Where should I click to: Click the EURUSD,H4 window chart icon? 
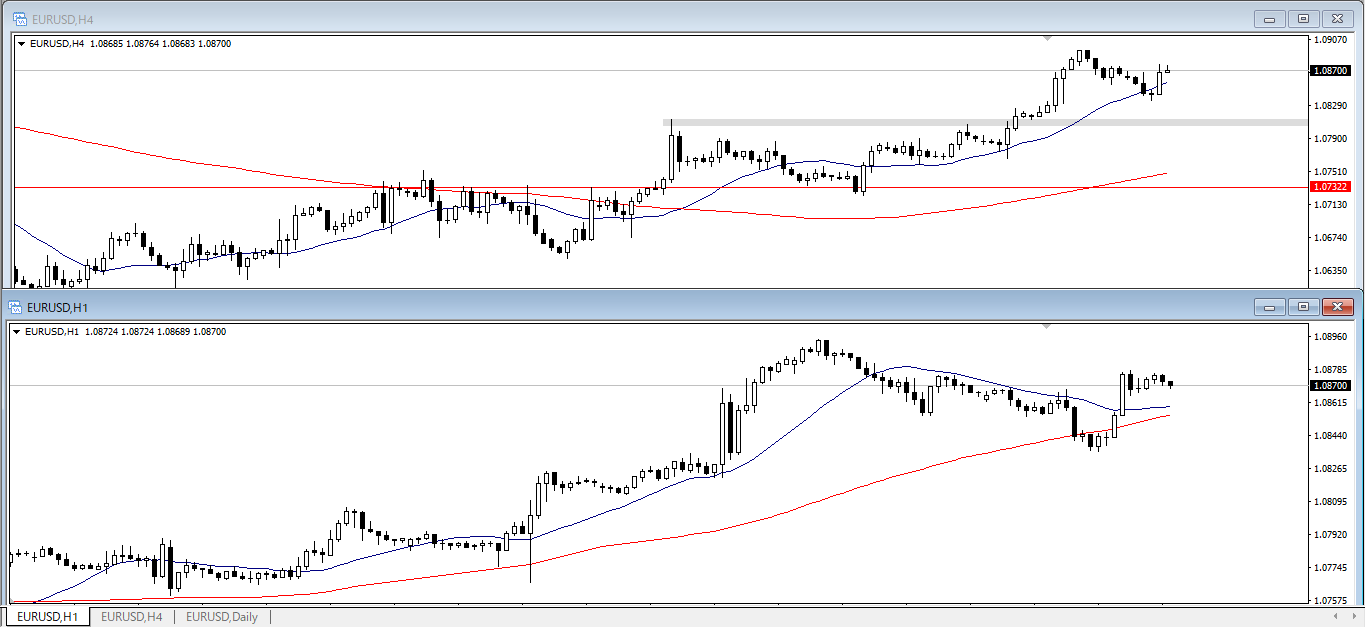pyautogui.click(x=18, y=18)
